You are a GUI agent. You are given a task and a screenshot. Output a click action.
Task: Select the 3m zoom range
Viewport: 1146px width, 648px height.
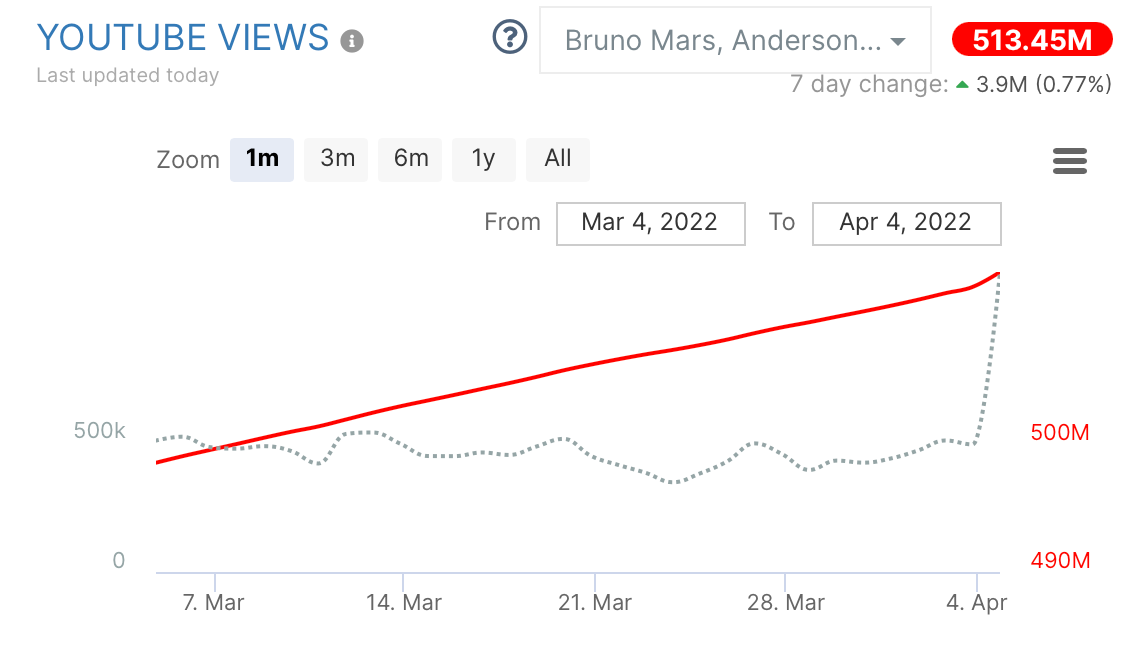pos(337,159)
